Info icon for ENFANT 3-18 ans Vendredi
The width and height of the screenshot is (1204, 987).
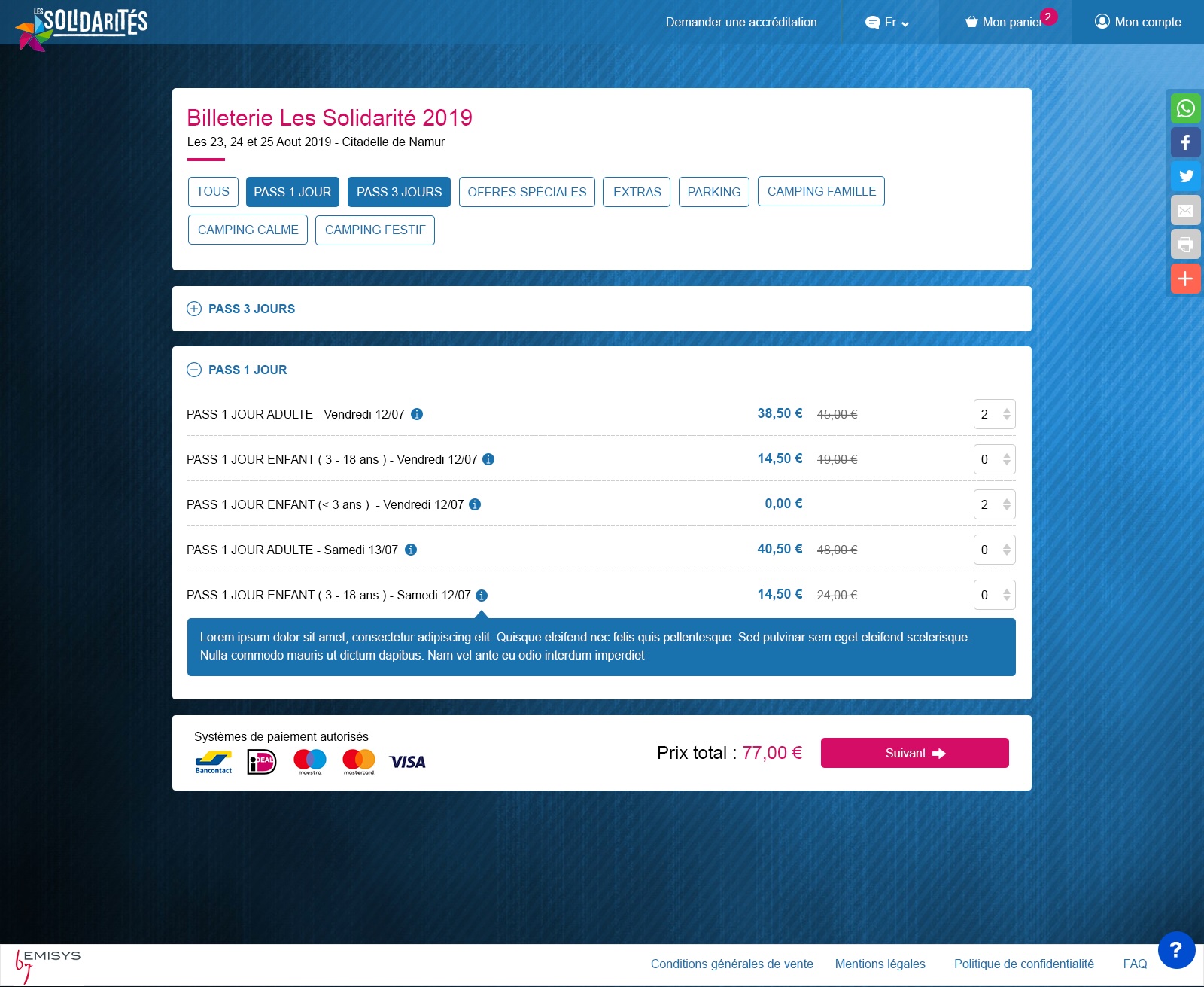488,459
